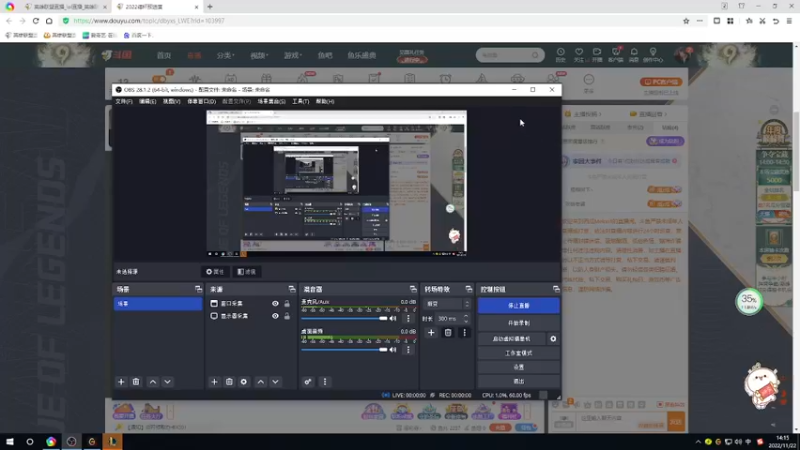Add a new scene with the plus icon
The height and width of the screenshot is (450, 800).
(x=121, y=382)
